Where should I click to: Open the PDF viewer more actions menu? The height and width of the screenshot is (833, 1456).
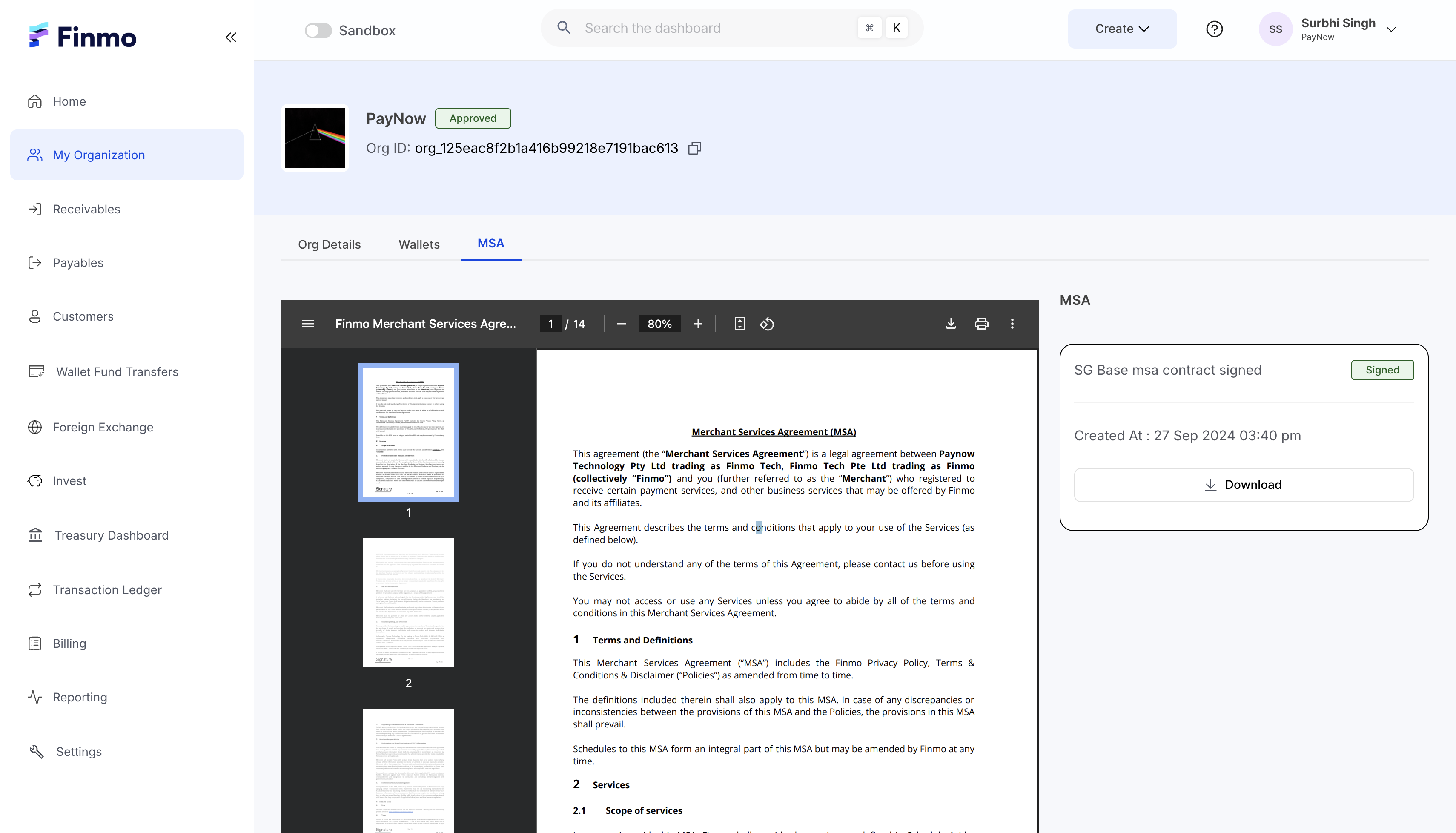[x=1012, y=324]
